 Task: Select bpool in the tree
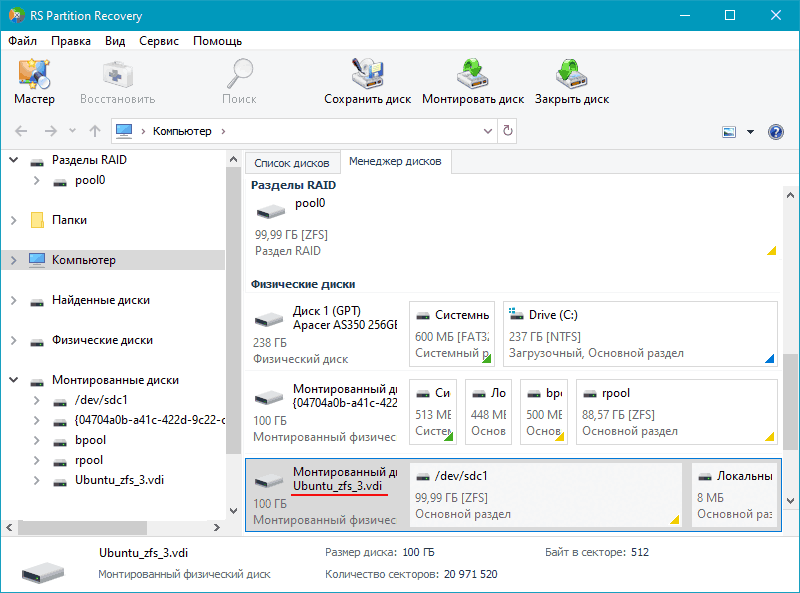coord(90,440)
